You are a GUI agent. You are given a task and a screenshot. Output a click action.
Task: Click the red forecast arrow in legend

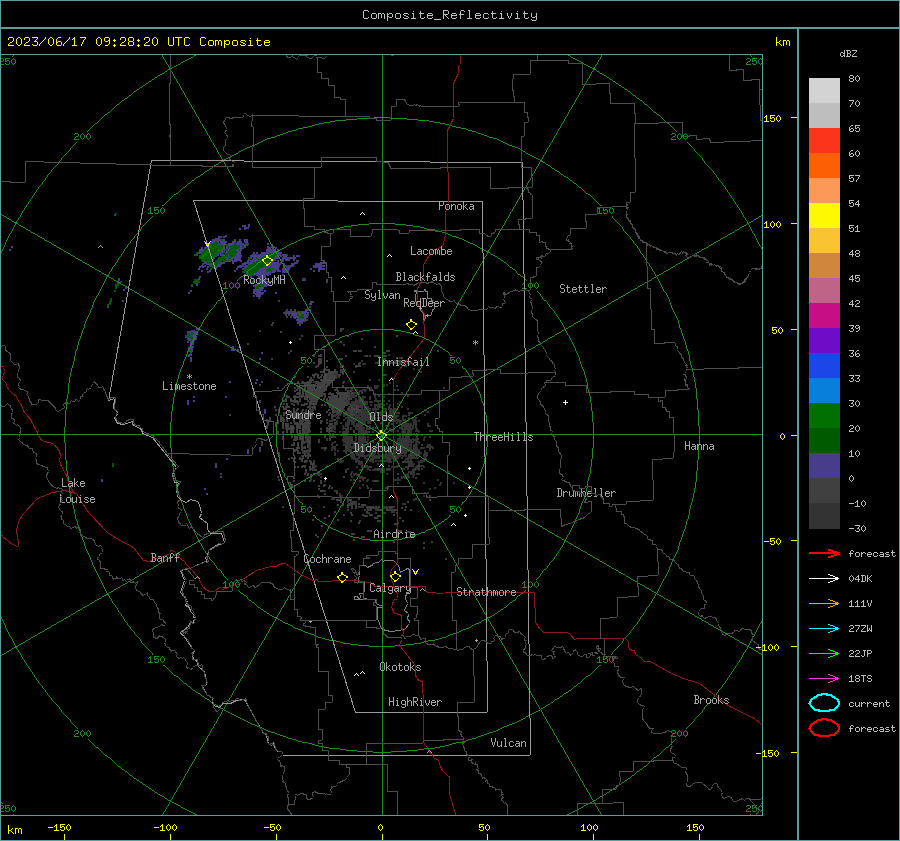click(824, 553)
